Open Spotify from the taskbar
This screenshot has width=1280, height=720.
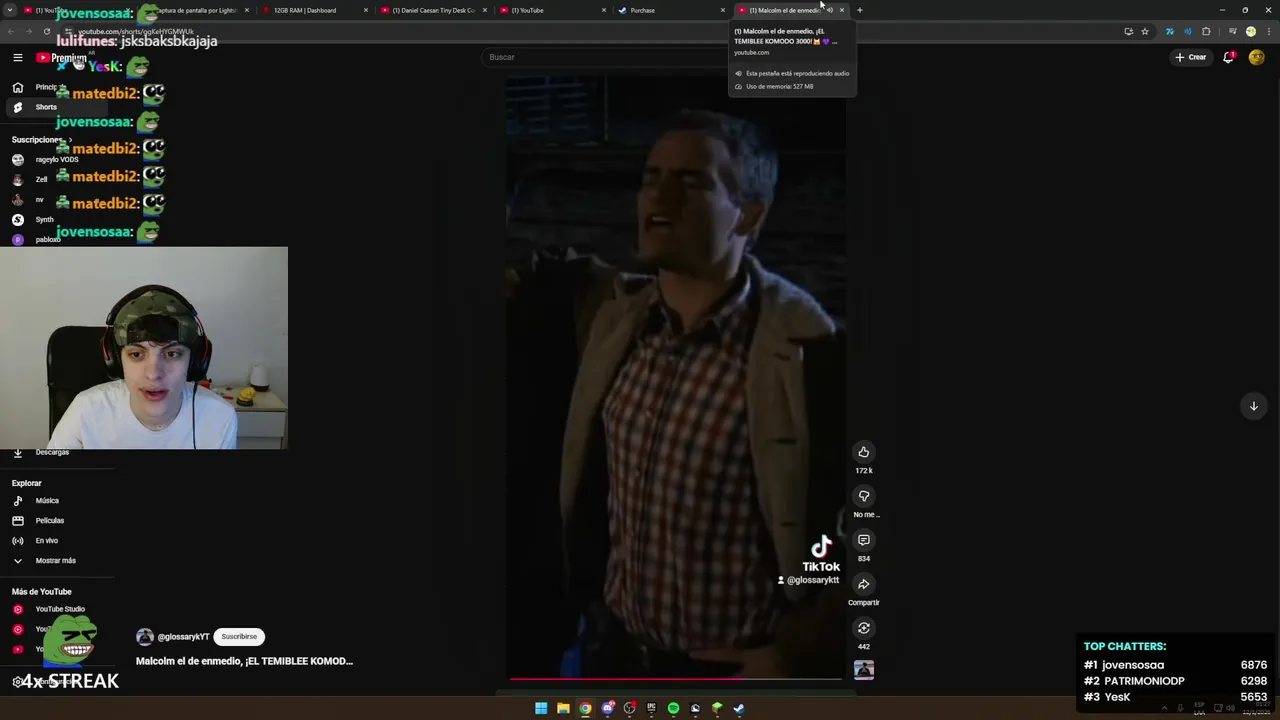[673, 708]
